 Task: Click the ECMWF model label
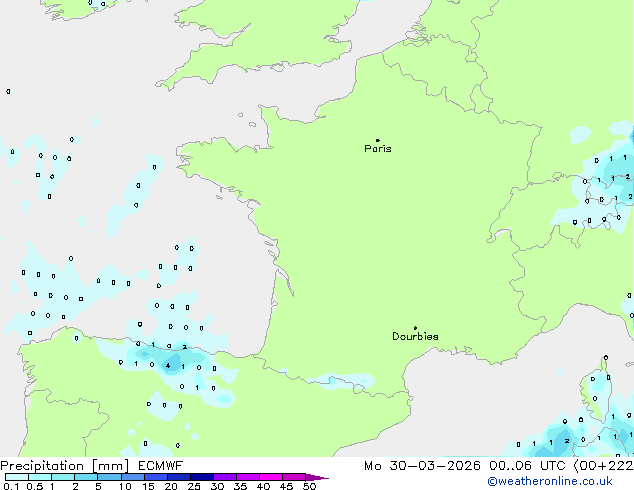[161, 466]
